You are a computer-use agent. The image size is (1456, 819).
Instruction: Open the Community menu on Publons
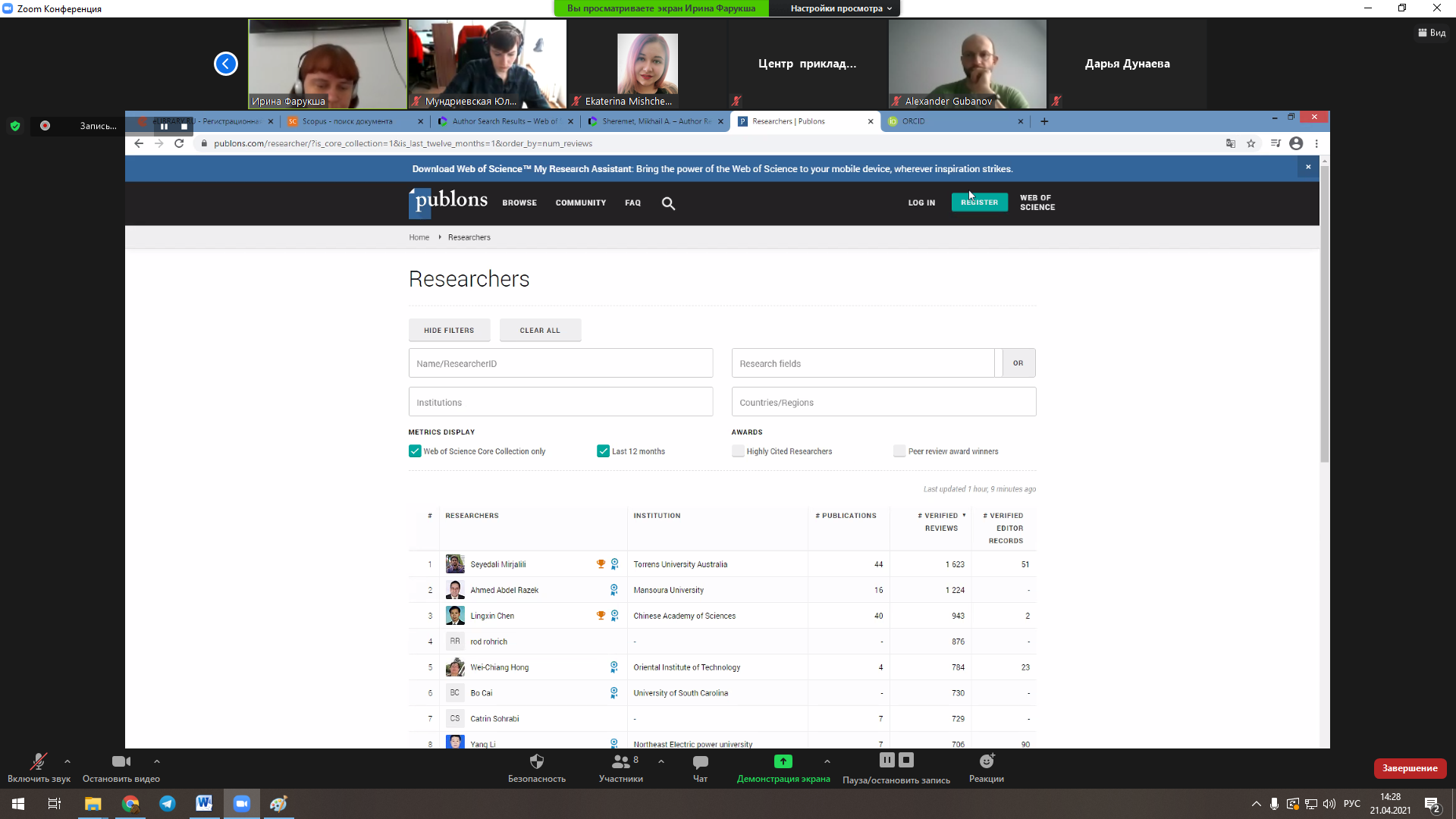click(581, 203)
